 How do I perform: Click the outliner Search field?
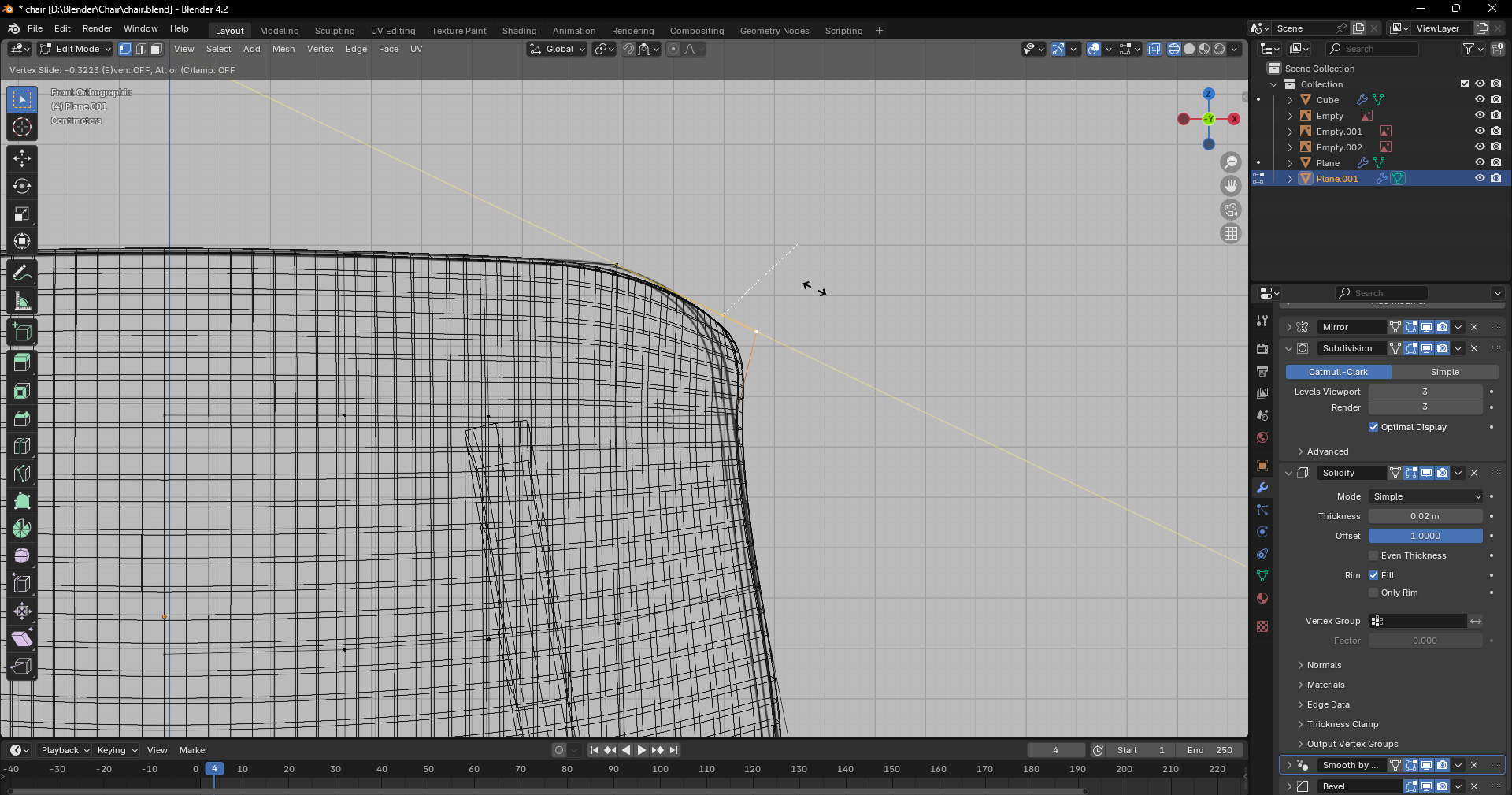(x=1372, y=49)
